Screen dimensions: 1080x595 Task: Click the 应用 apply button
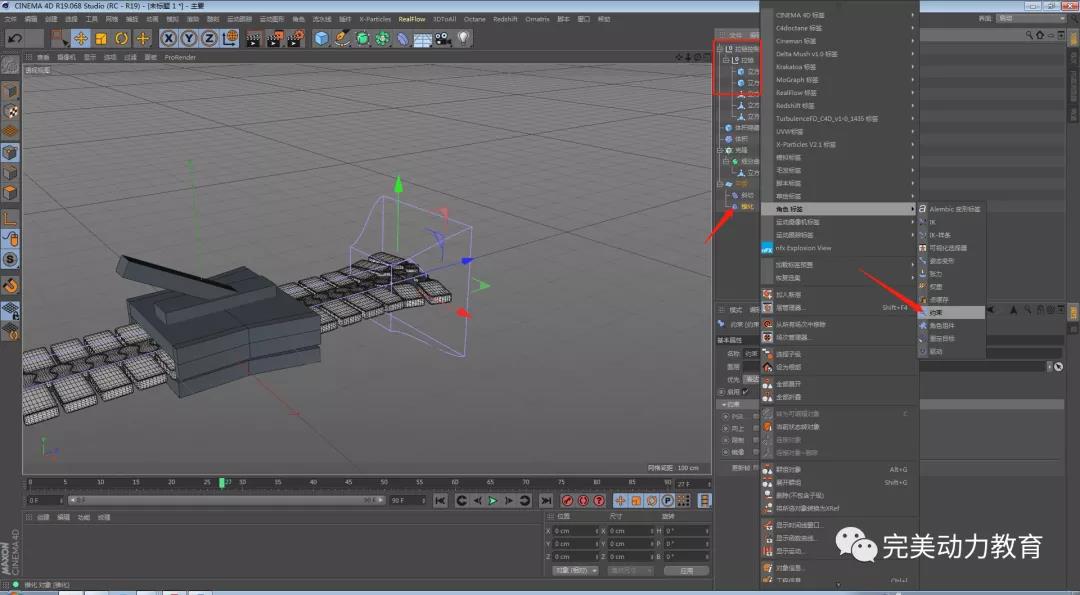click(686, 570)
